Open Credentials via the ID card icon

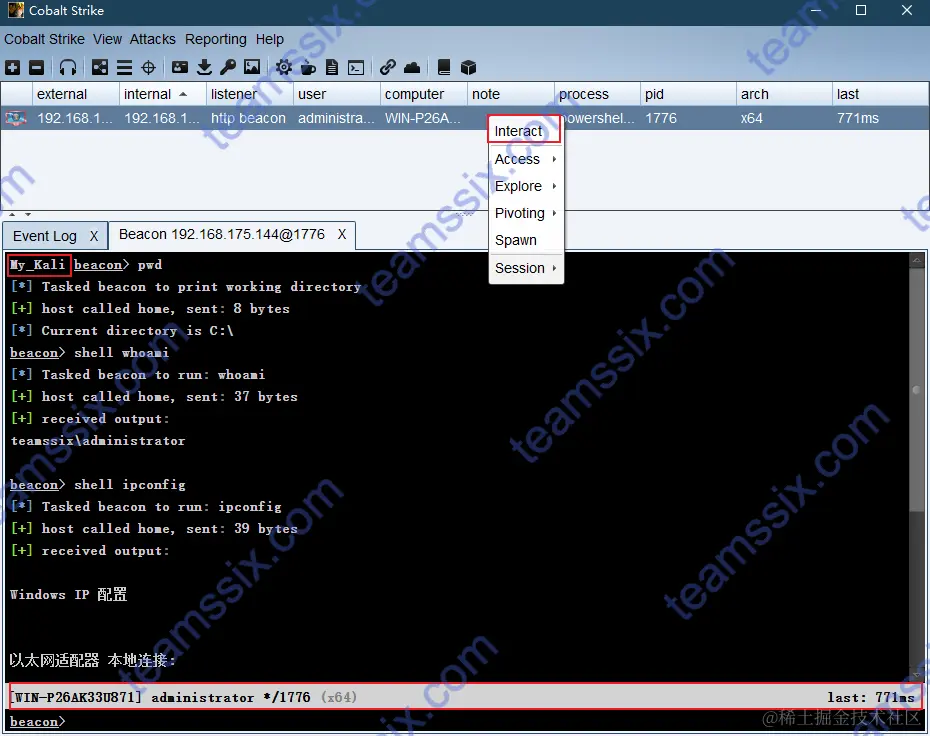(x=180, y=68)
